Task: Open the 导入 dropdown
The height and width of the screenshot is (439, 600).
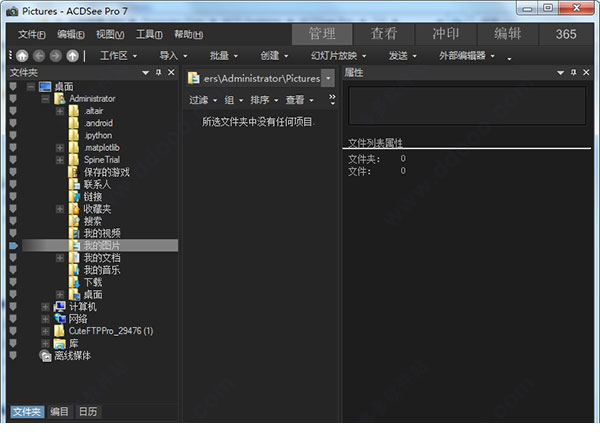Action: [x=173, y=56]
